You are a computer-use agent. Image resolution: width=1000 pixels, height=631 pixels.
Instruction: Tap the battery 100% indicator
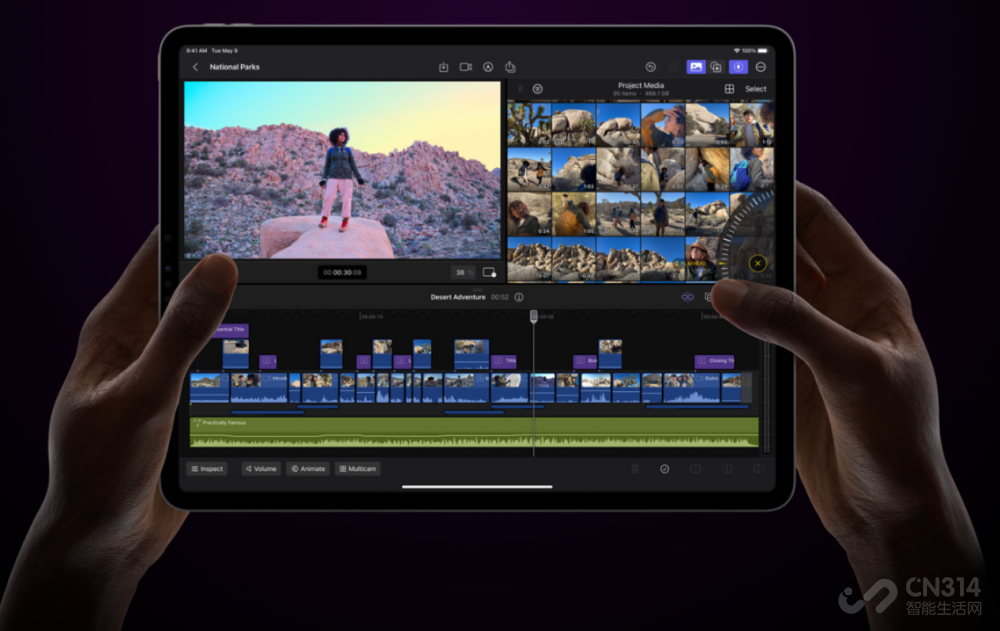756,50
